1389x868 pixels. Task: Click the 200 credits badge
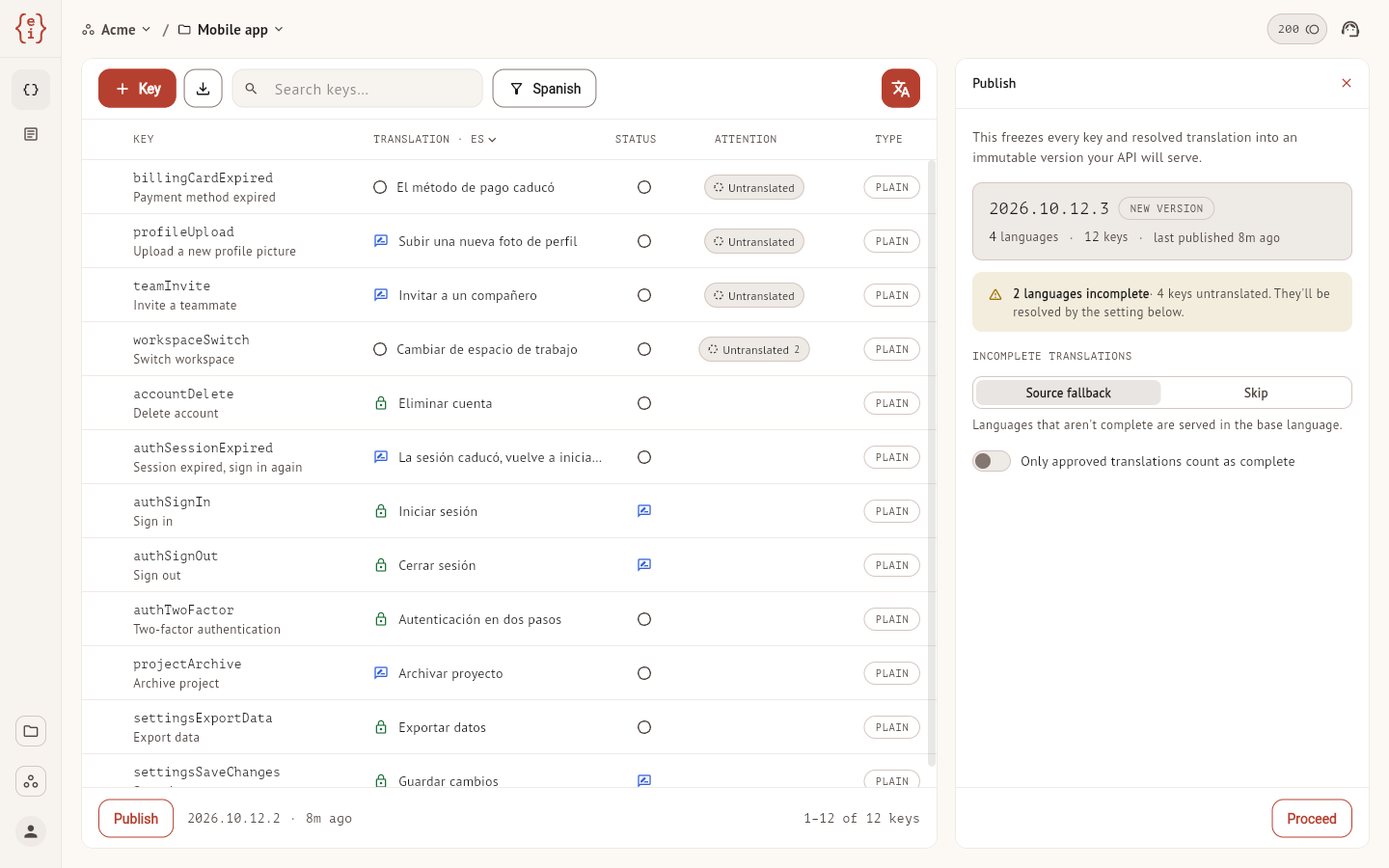(1297, 29)
